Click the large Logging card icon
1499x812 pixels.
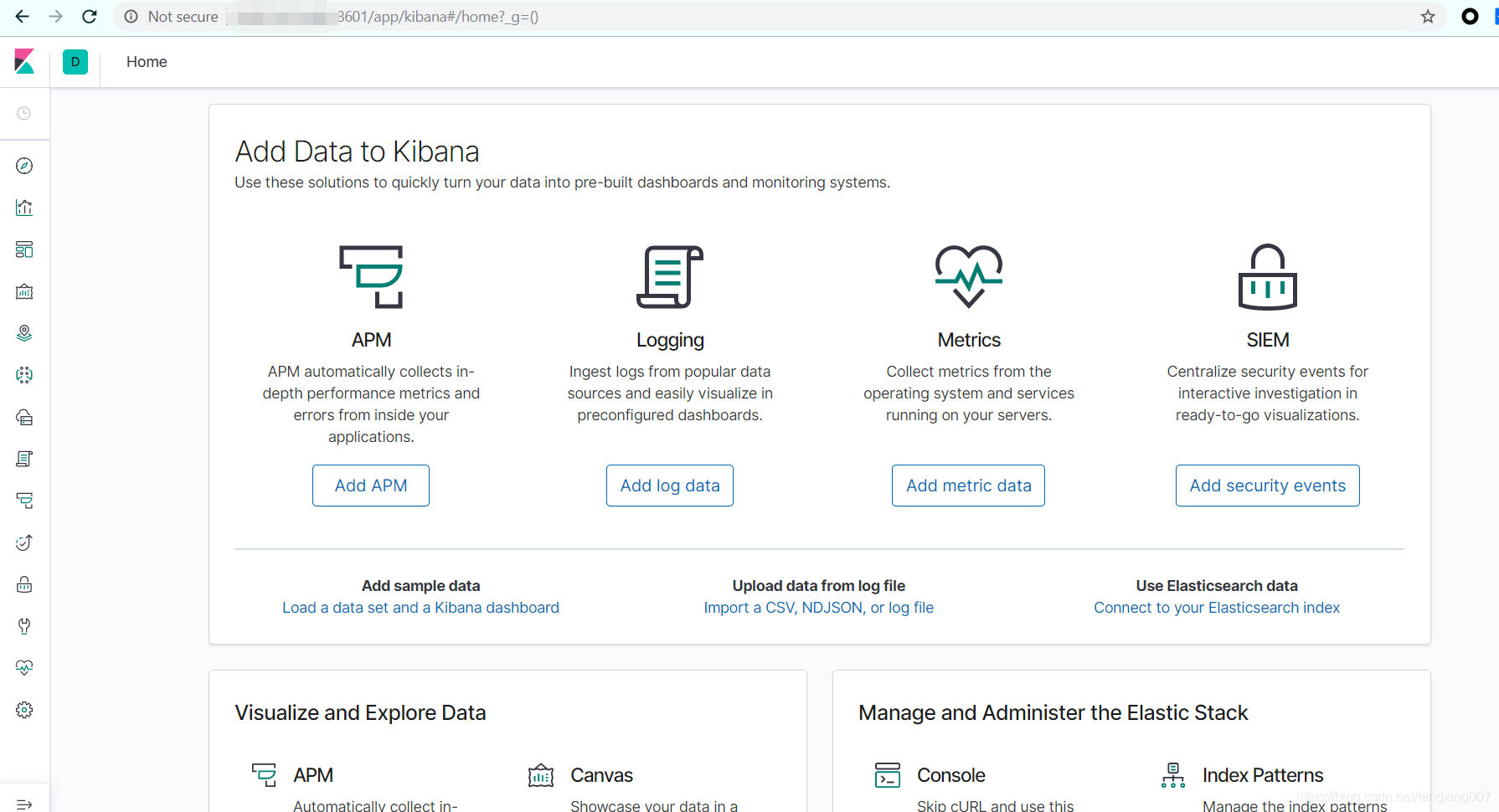670,276
